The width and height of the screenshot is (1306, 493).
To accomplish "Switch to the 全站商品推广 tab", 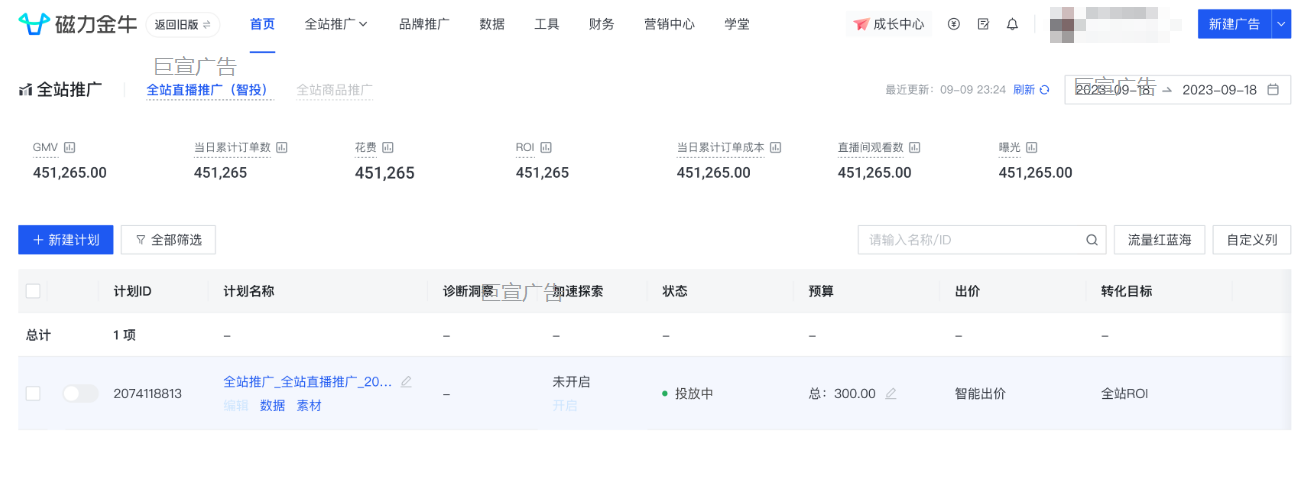I will point(334,90).
